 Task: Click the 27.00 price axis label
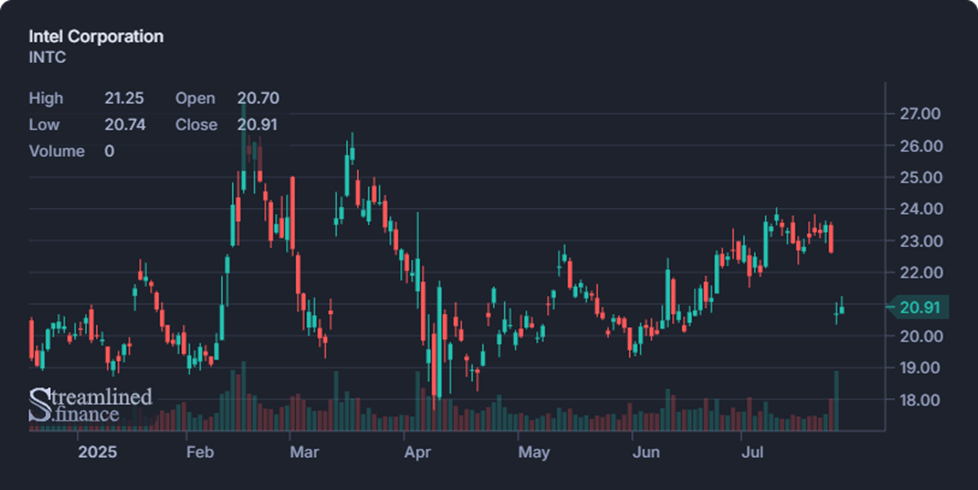click(x=920, y=113)
